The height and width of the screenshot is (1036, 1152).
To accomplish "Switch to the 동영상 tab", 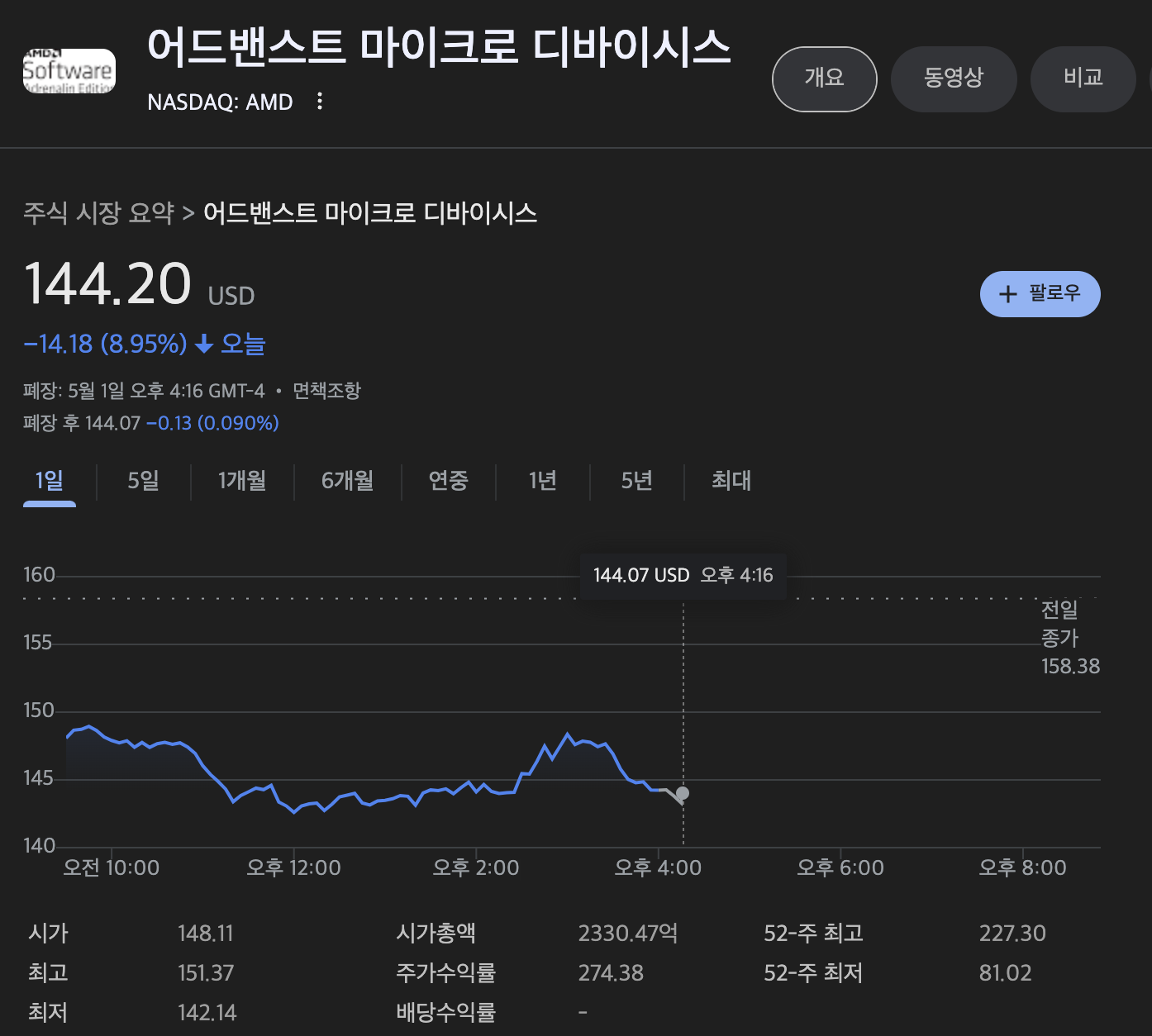I will [954, 78].
